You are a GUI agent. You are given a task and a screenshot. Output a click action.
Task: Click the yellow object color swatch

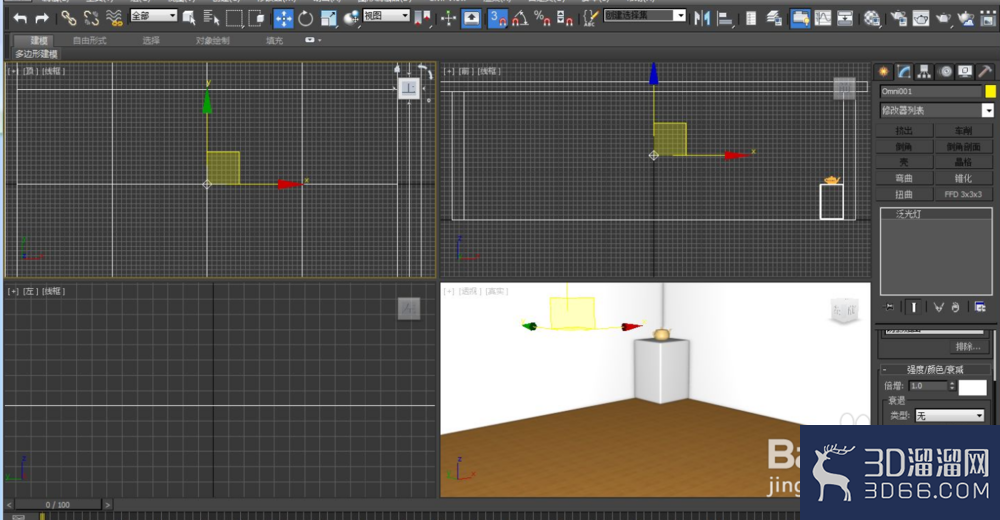pos(990,91)
